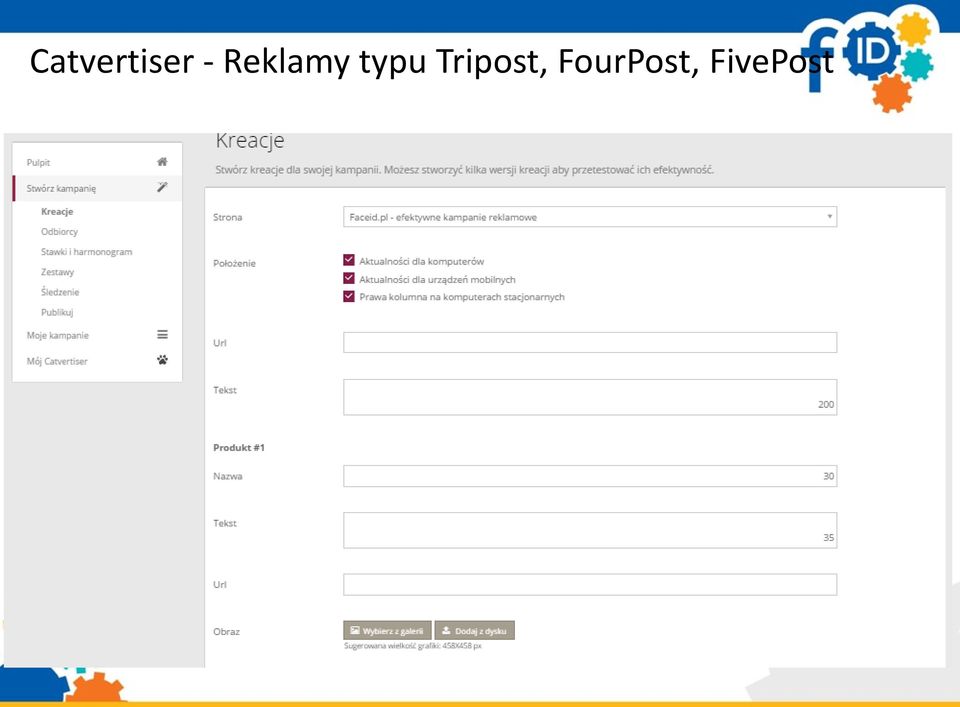This screenshot has width=960, height=707.
Task: Open Moje kampanie in the sidebar
Action: [97, 335]
